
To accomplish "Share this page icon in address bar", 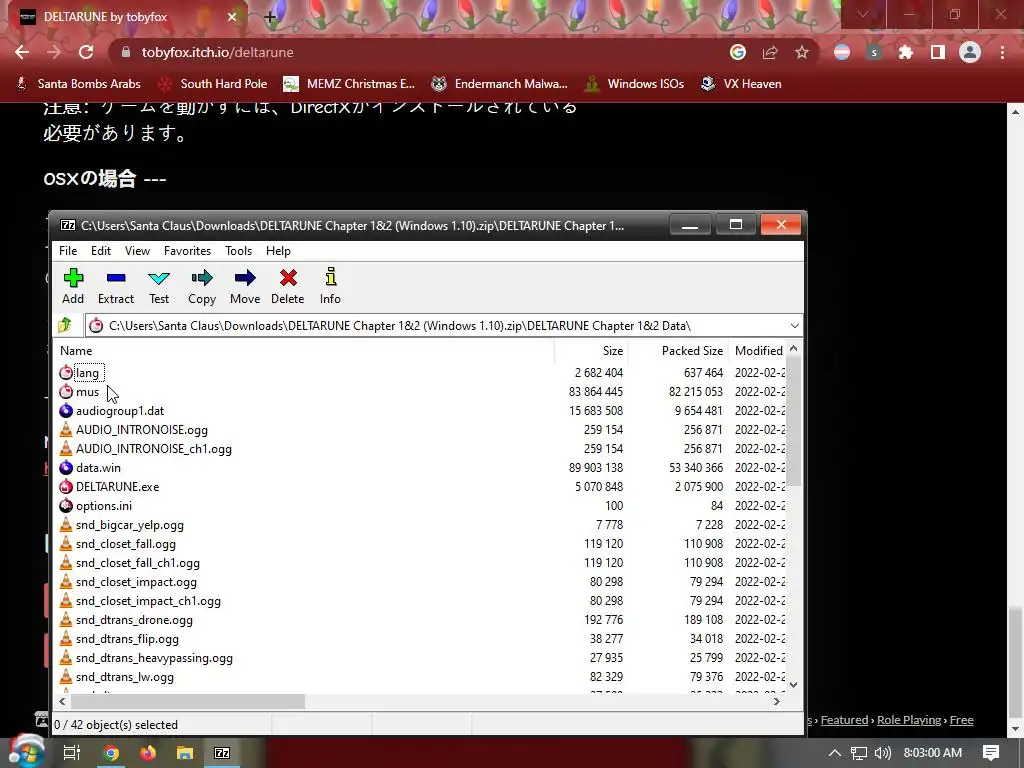I will [770, 52].
